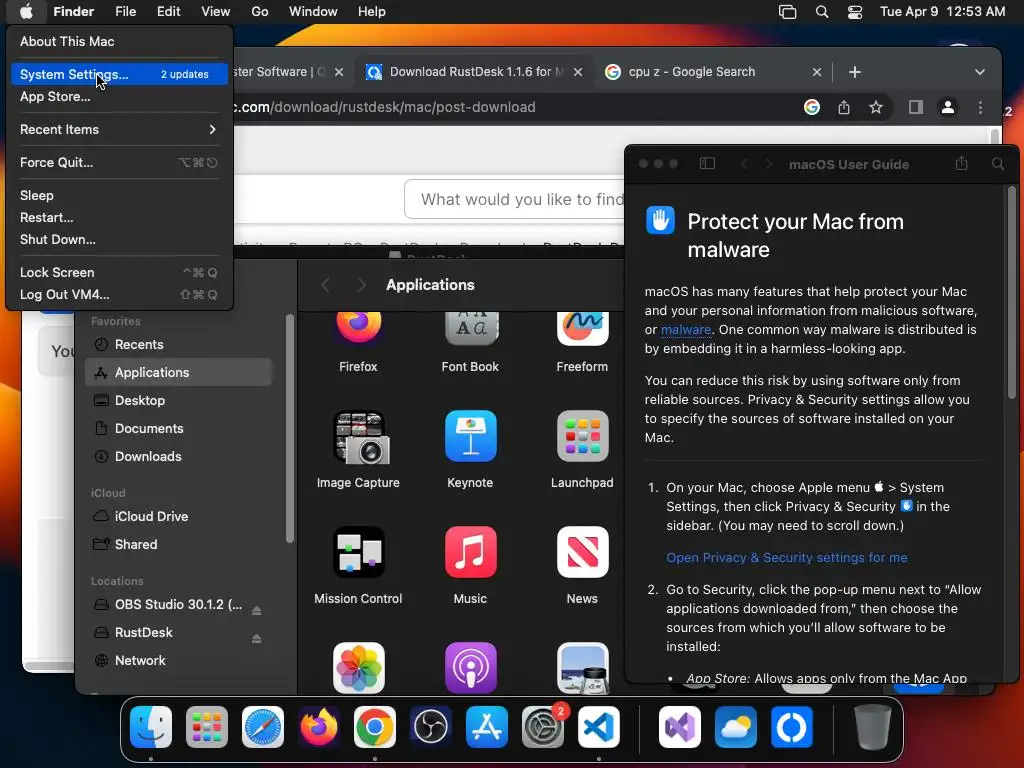Toggle Chrome side panel icon
The width and height of the screenshot is (1024, 768).
click(x=916, y=107)
